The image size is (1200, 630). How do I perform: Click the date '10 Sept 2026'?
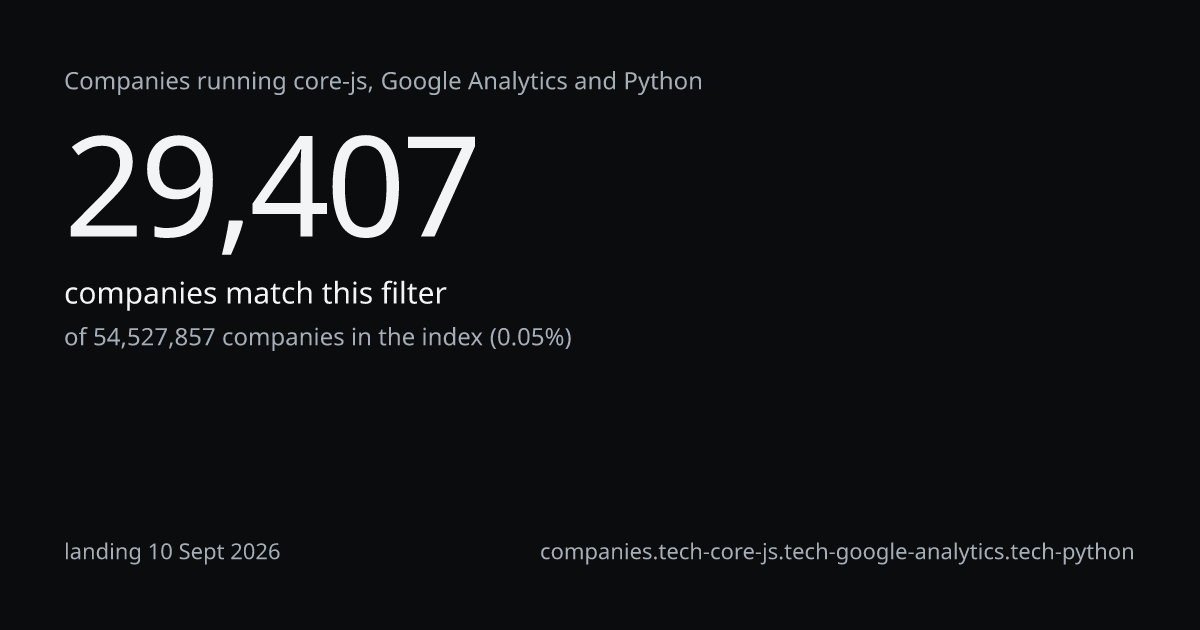pos(214,552)
